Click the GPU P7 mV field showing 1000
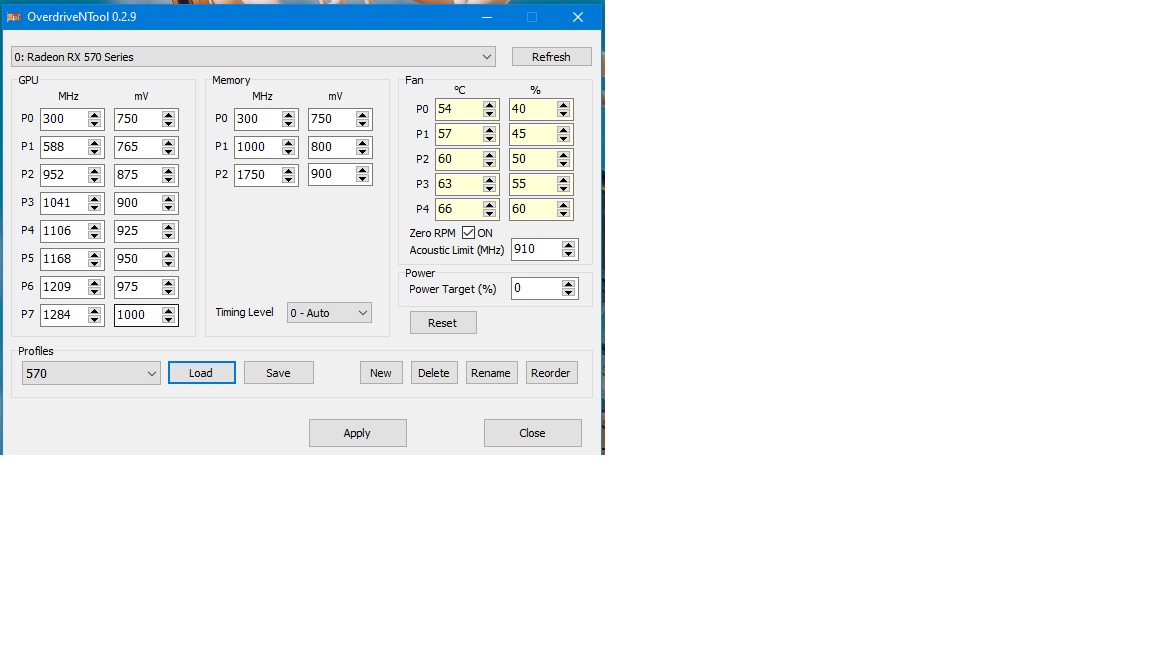Image resolution: width=1152 pixels, height=648 pixels. pos(138,314)
